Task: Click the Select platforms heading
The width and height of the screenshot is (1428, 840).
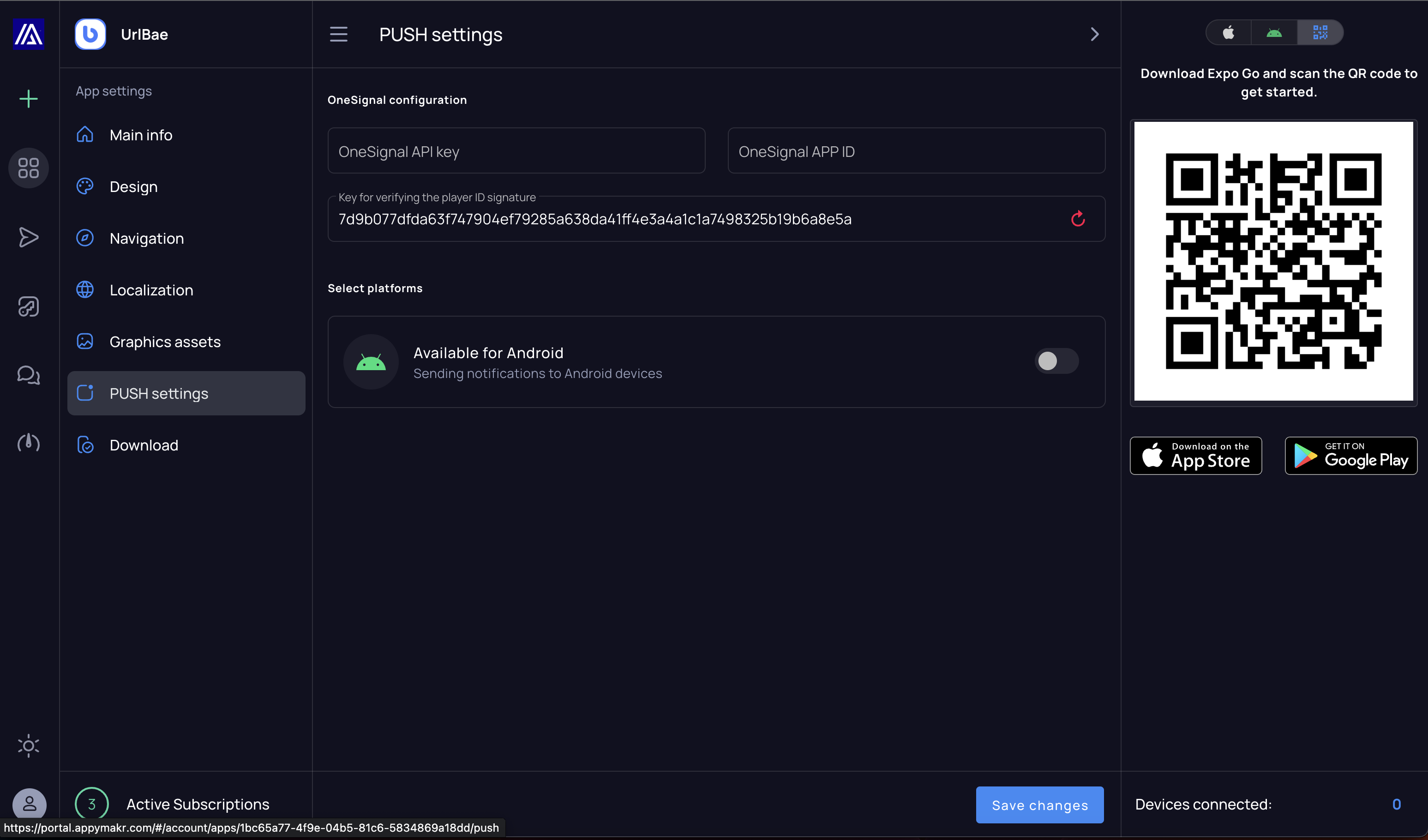Action: (x=375, y=288)
